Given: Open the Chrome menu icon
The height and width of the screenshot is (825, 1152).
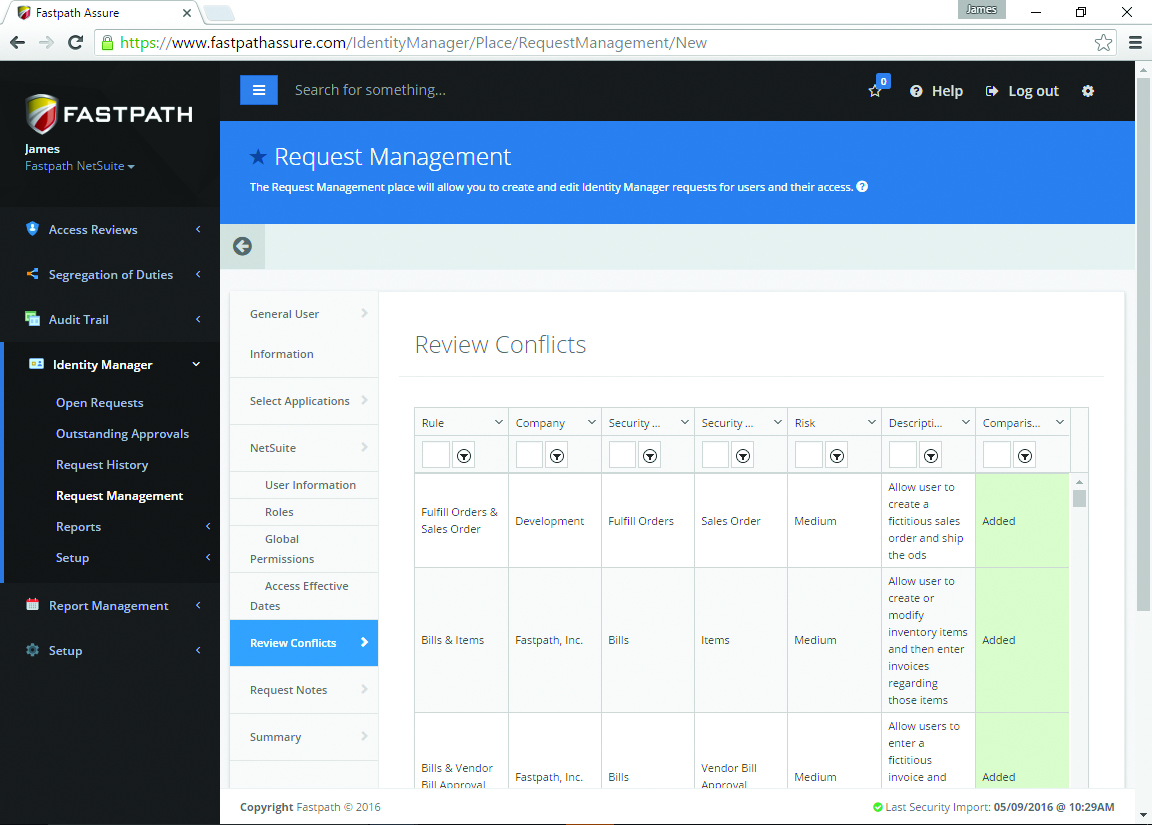Looking at the screenshot, I should point(1135,43).
